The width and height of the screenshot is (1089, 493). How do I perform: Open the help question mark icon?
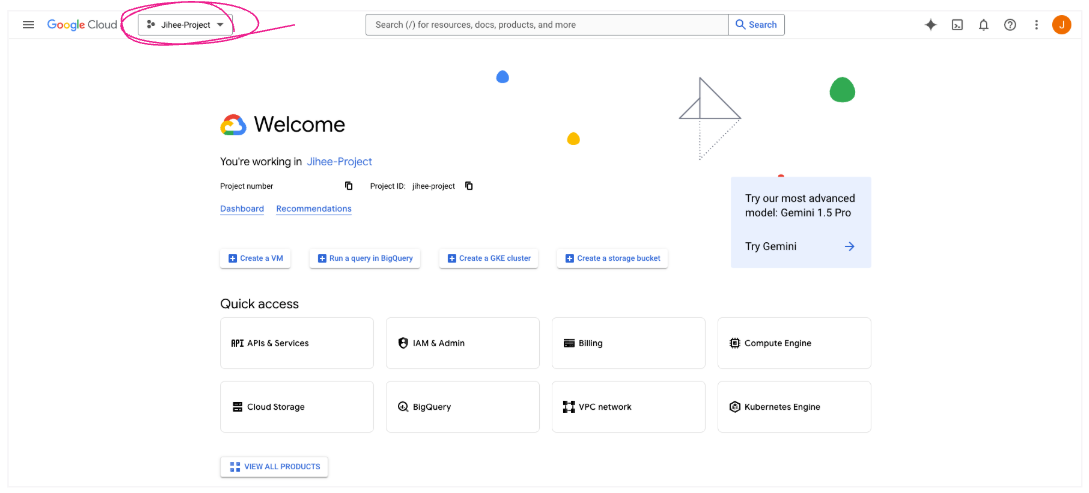(x=1010, y=25)
